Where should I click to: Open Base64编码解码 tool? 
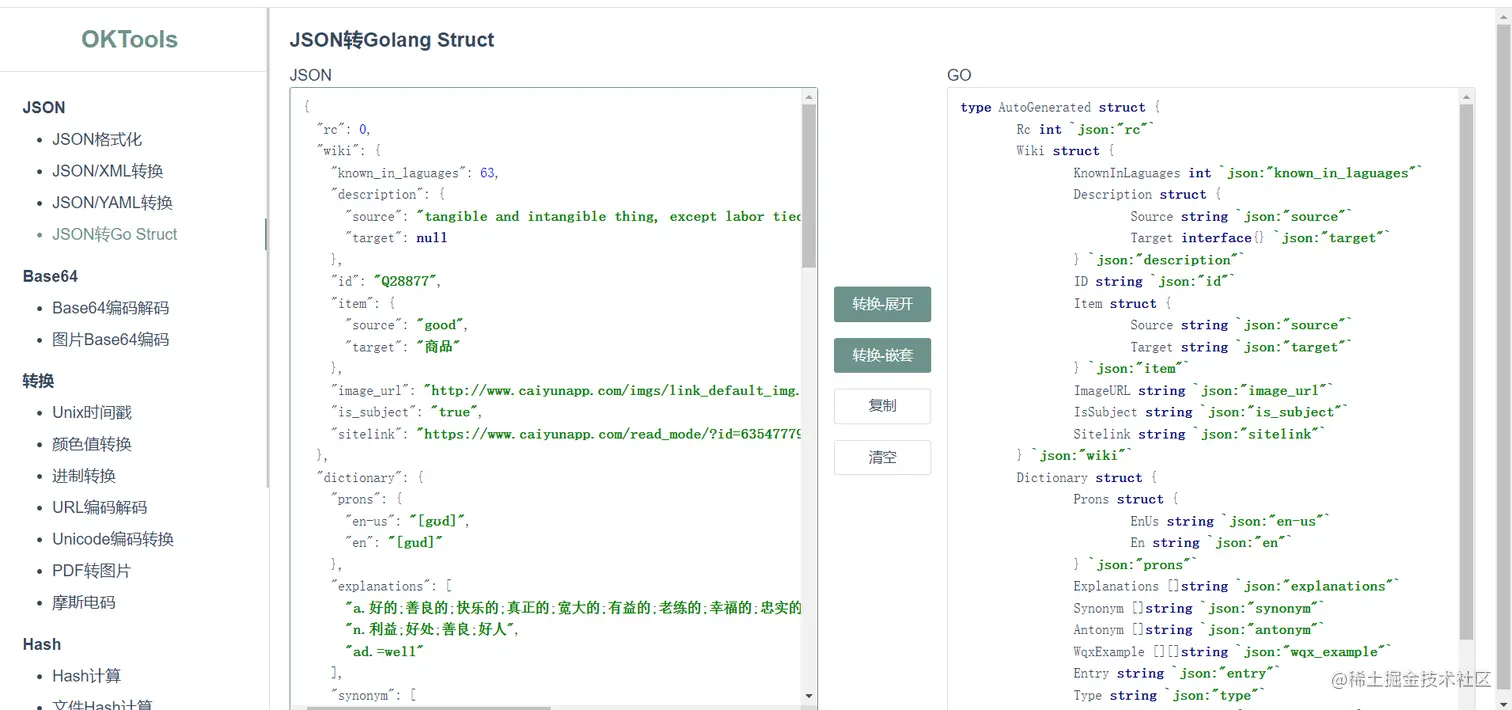(110, 307)
